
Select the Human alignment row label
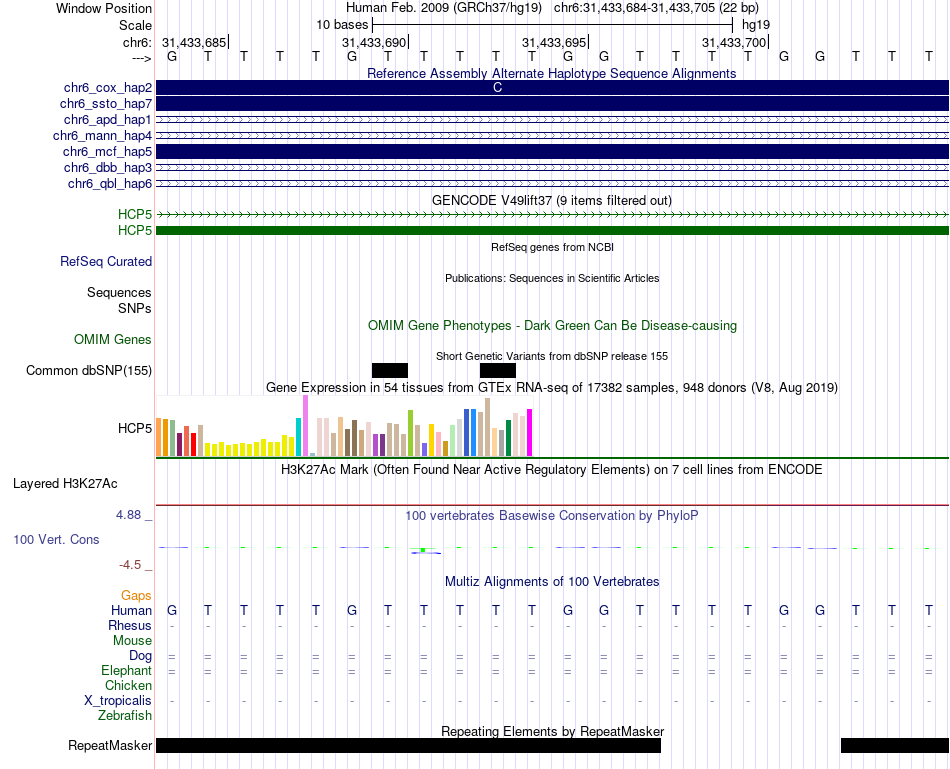point(131,610)
